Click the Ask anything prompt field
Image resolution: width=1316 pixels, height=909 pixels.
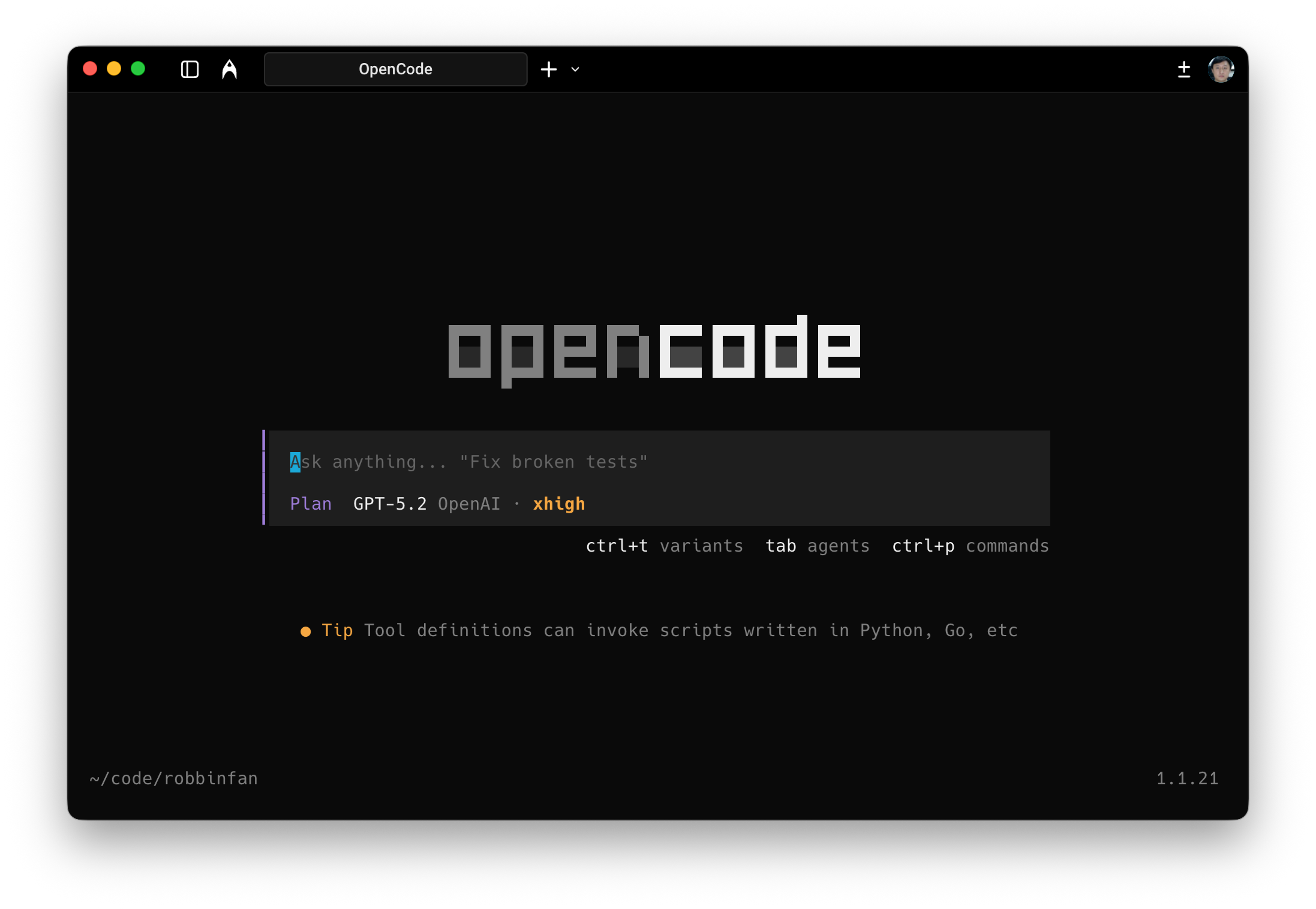468,462
